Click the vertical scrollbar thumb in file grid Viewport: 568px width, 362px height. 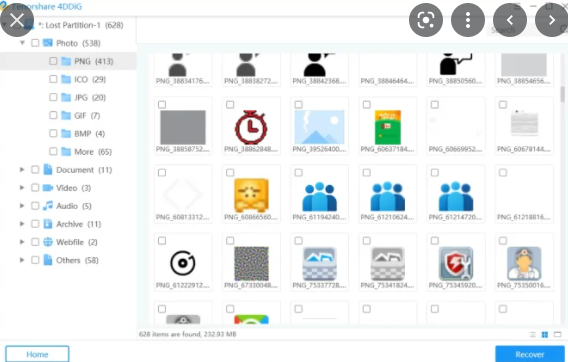562,94
